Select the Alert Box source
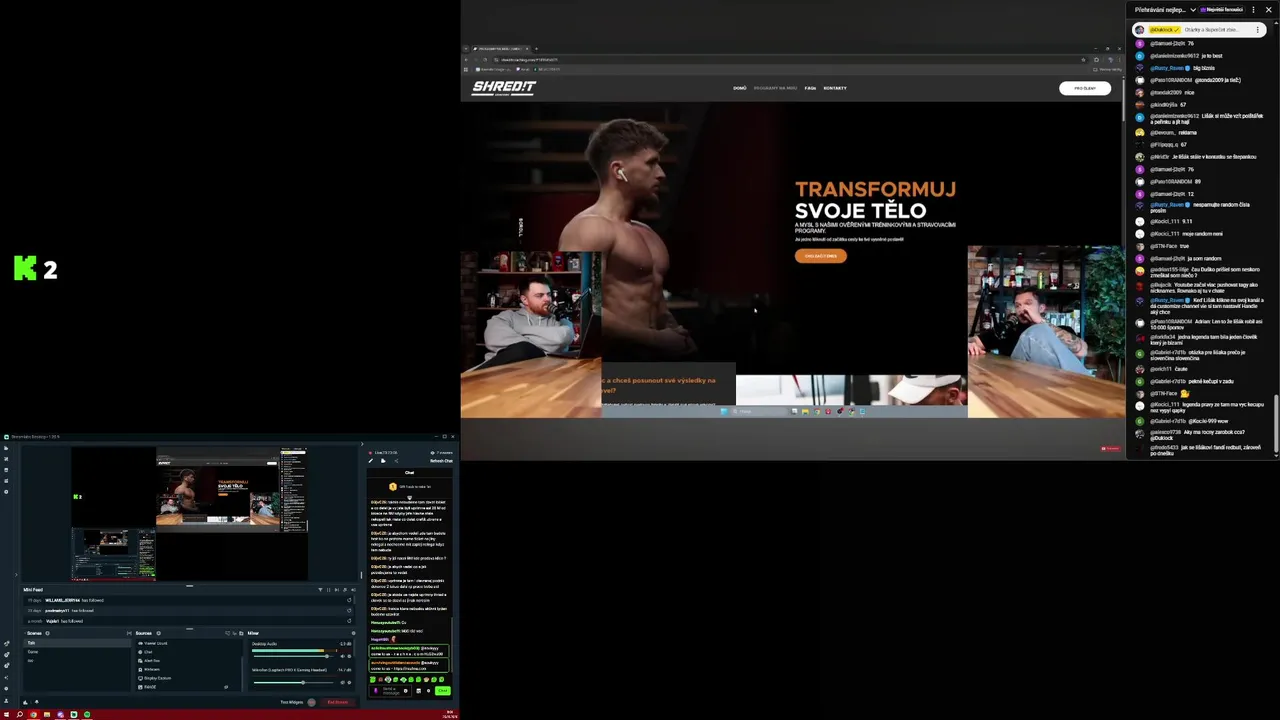Viewport: 1280px width, 720px height. pyautogui.click(x=189, y=661)
